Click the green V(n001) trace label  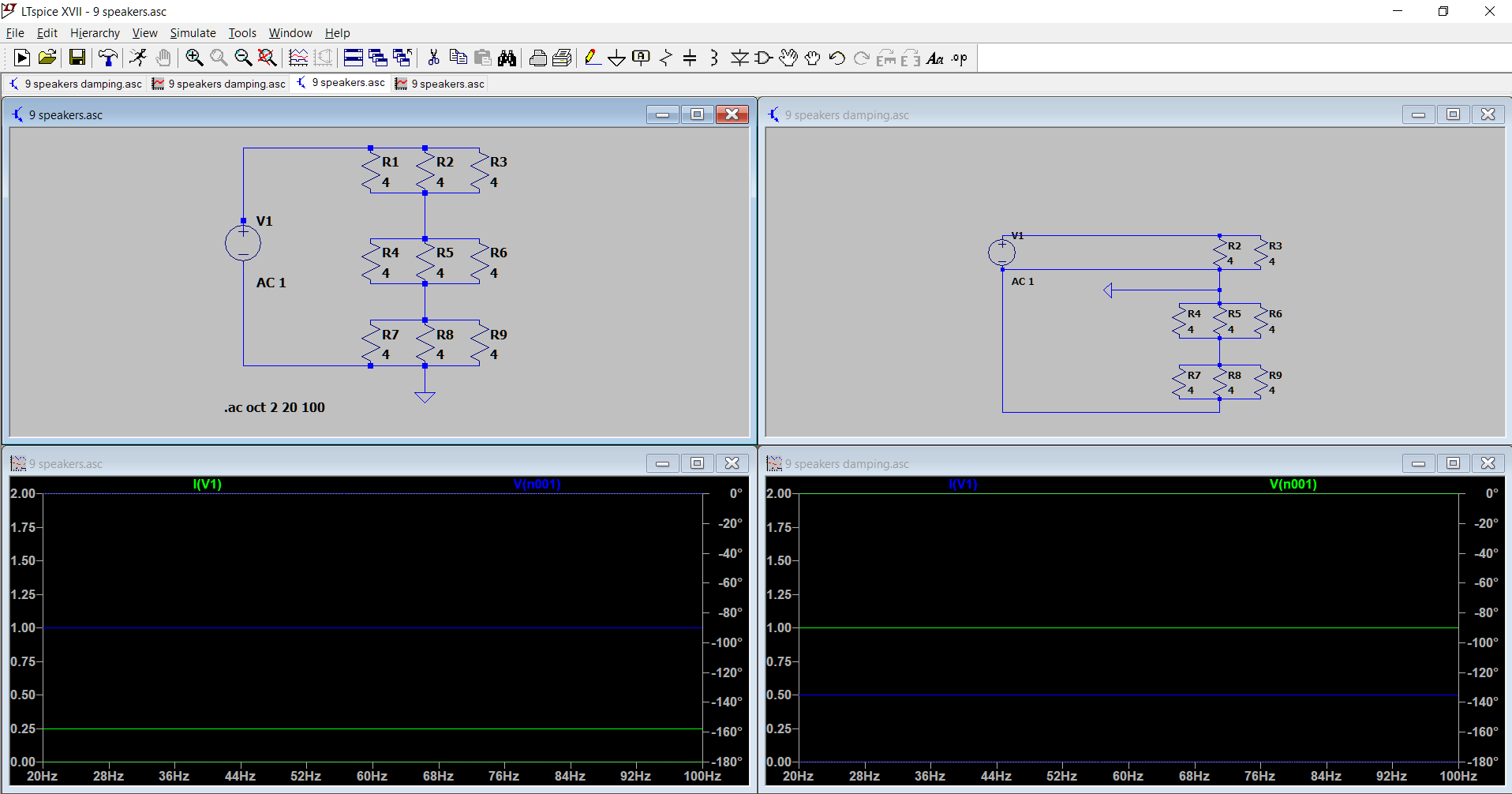1293,485
